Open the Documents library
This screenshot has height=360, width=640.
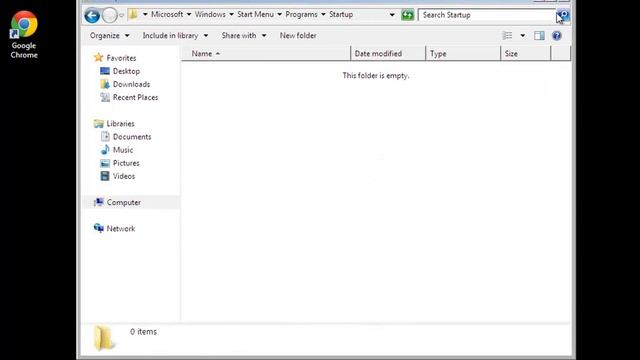point(132,137)
